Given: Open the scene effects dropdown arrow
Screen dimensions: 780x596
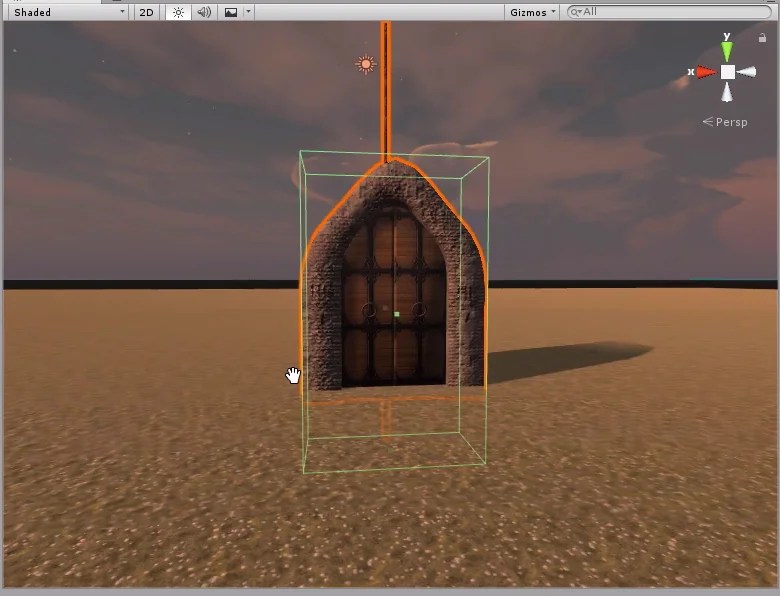Looking at the screenshot, I should 248,12.
